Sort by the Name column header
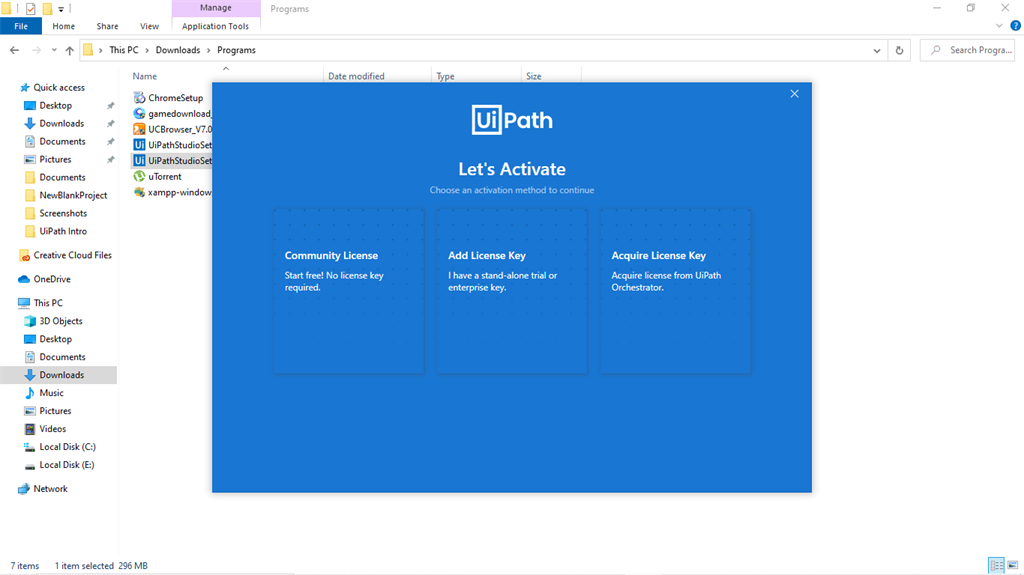This screenshot has width=1024, height=575. [145, 76]
